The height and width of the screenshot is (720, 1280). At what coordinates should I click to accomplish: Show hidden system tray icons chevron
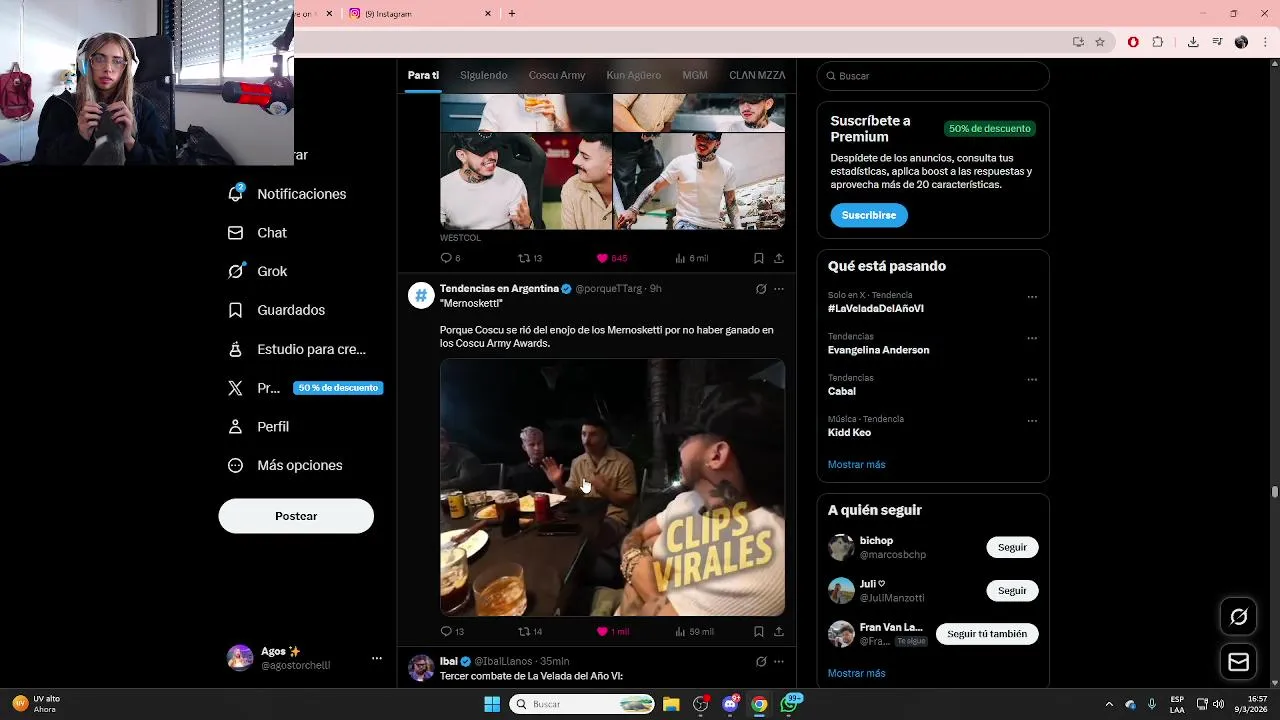(x=1108, y=704)
